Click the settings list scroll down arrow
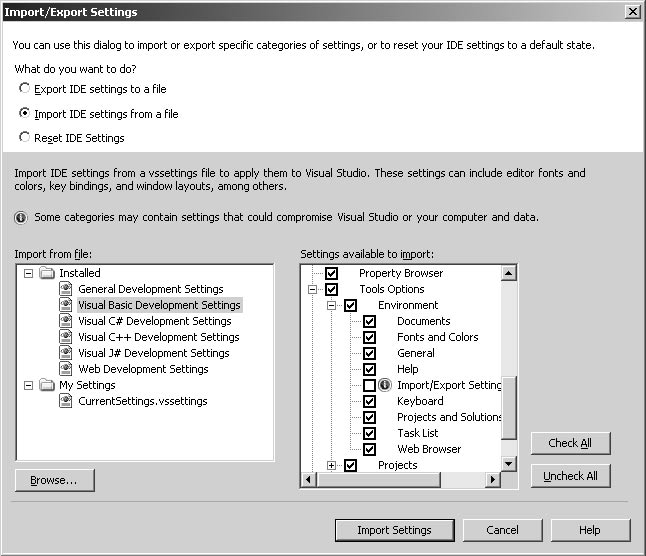Image resolution: width=646 pixels, height=556 pixels. [509, 464]
